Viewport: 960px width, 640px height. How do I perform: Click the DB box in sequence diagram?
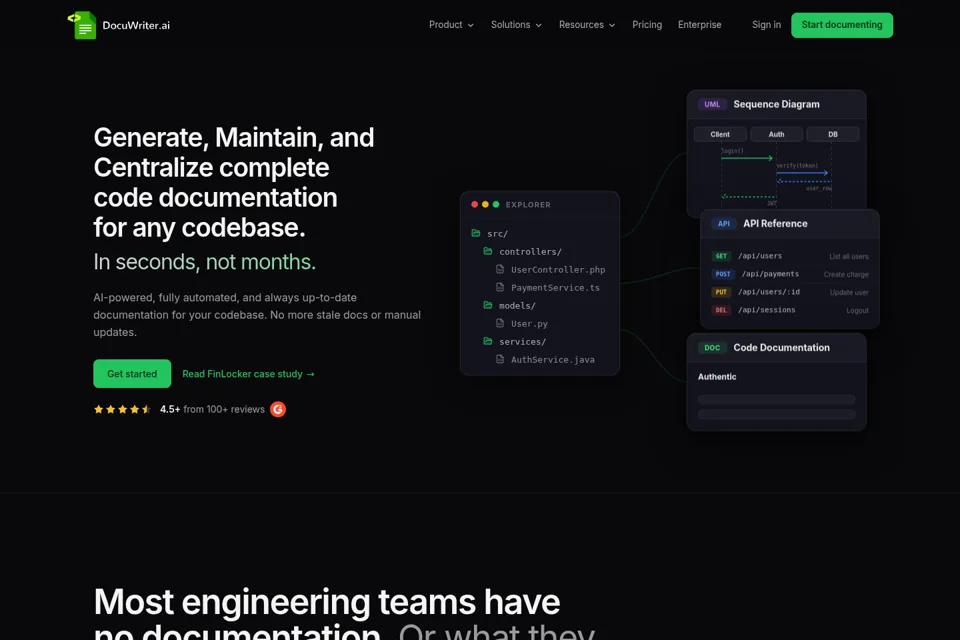[833, 134]
